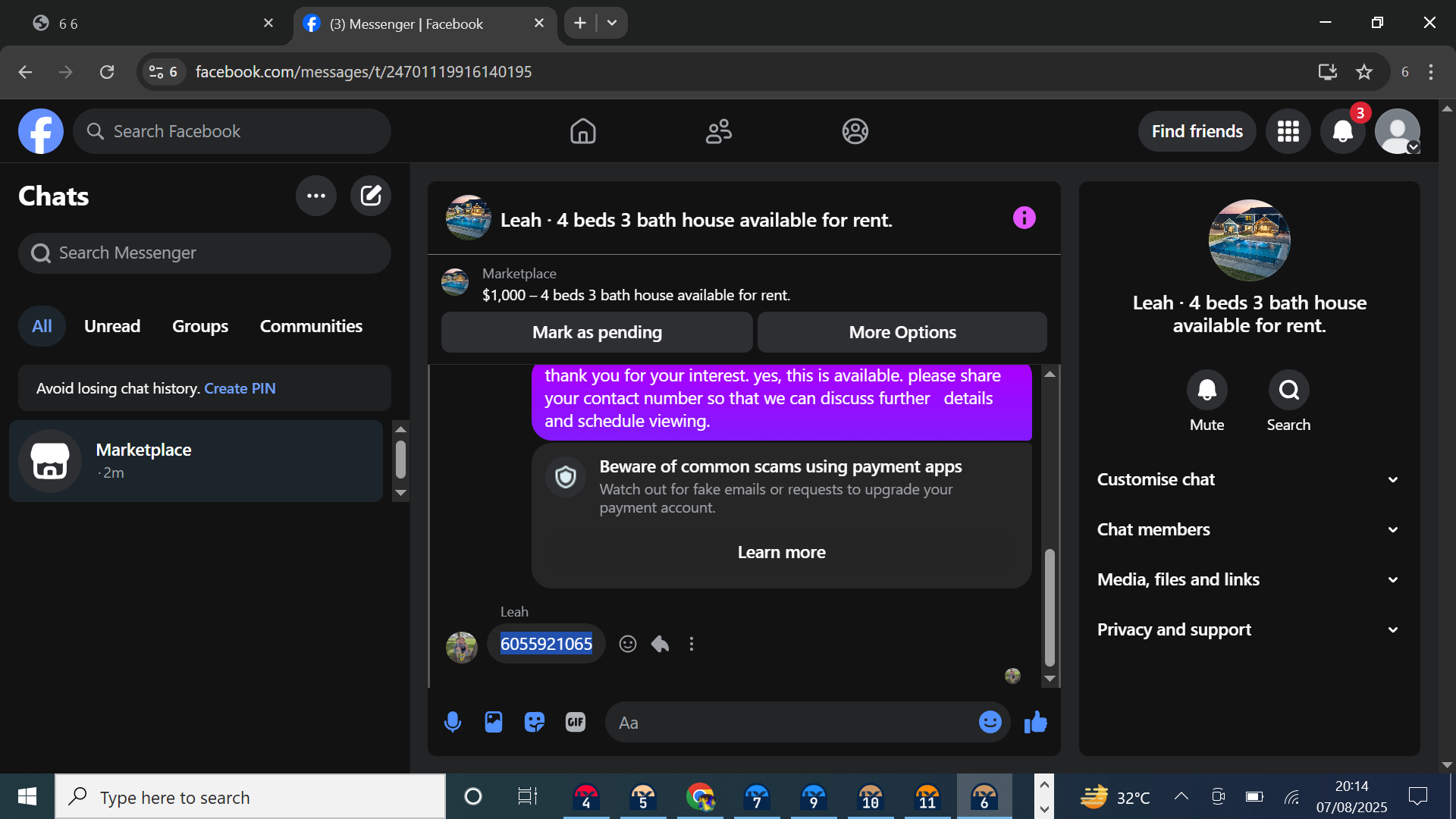This screenshot has height=819, width=1456.
Task: Click the Search Facebook field
Action: [232, 131]
